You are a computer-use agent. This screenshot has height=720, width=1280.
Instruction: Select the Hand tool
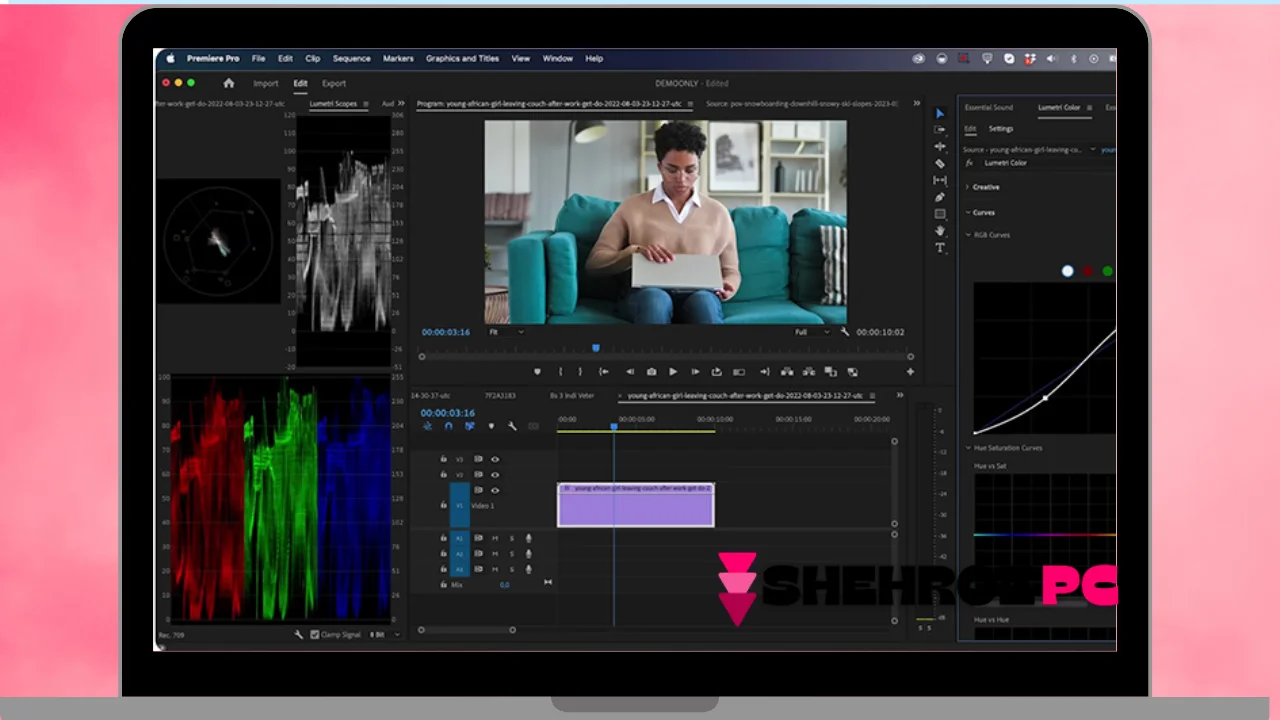pyautogui.click(x=940, y=231)
